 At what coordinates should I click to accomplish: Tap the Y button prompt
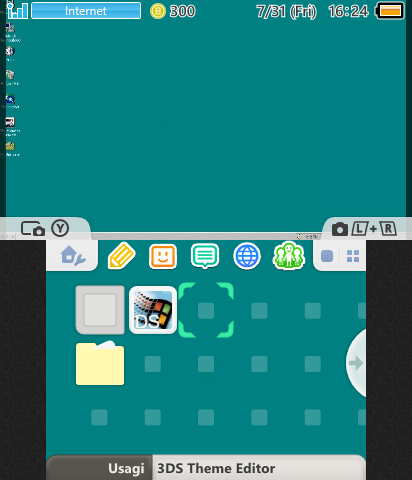coord(60,228)
